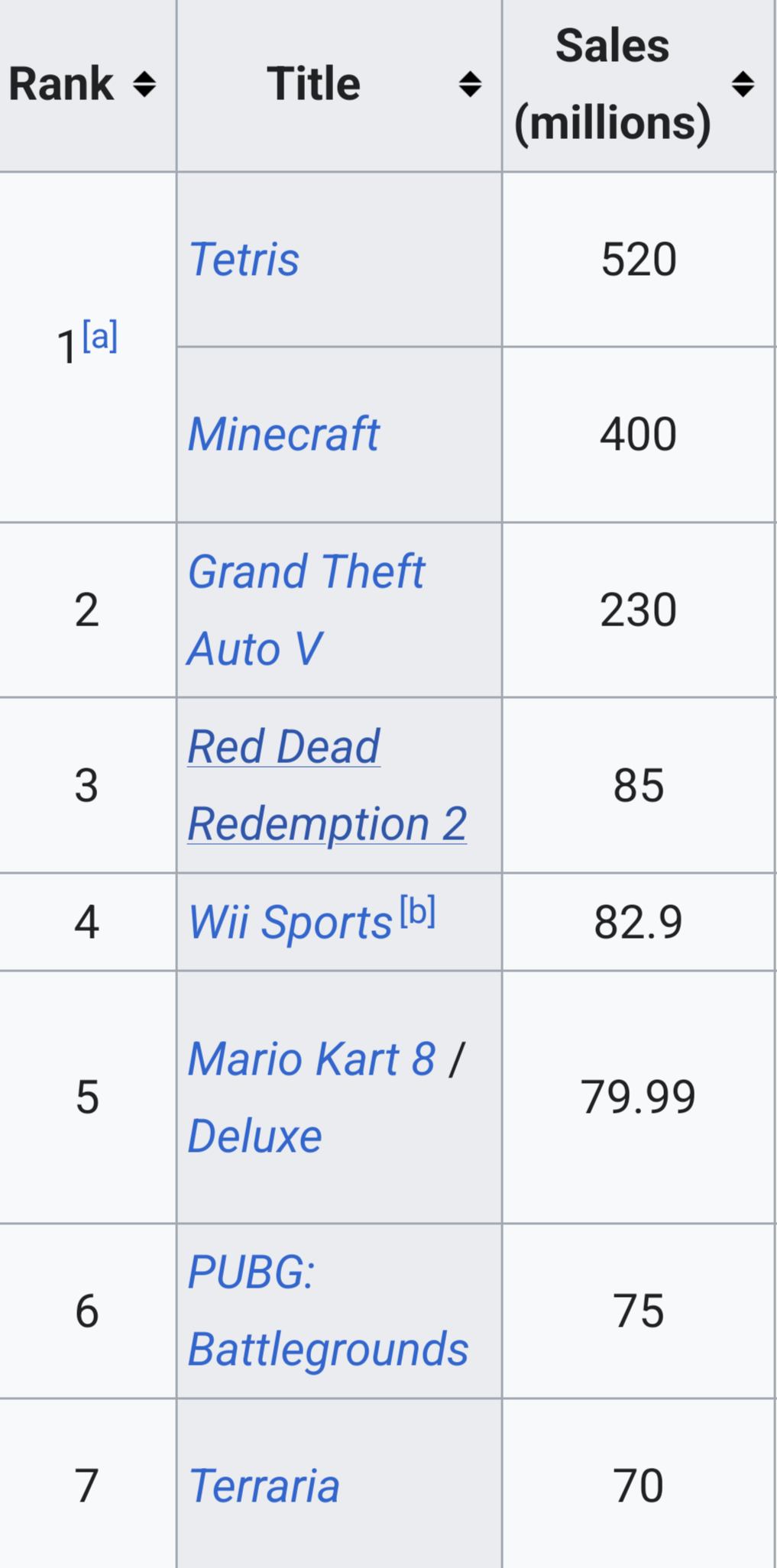This screenshot has width=777, height=1568.
Task: Open the Minecraft article link
Action: 283,434
